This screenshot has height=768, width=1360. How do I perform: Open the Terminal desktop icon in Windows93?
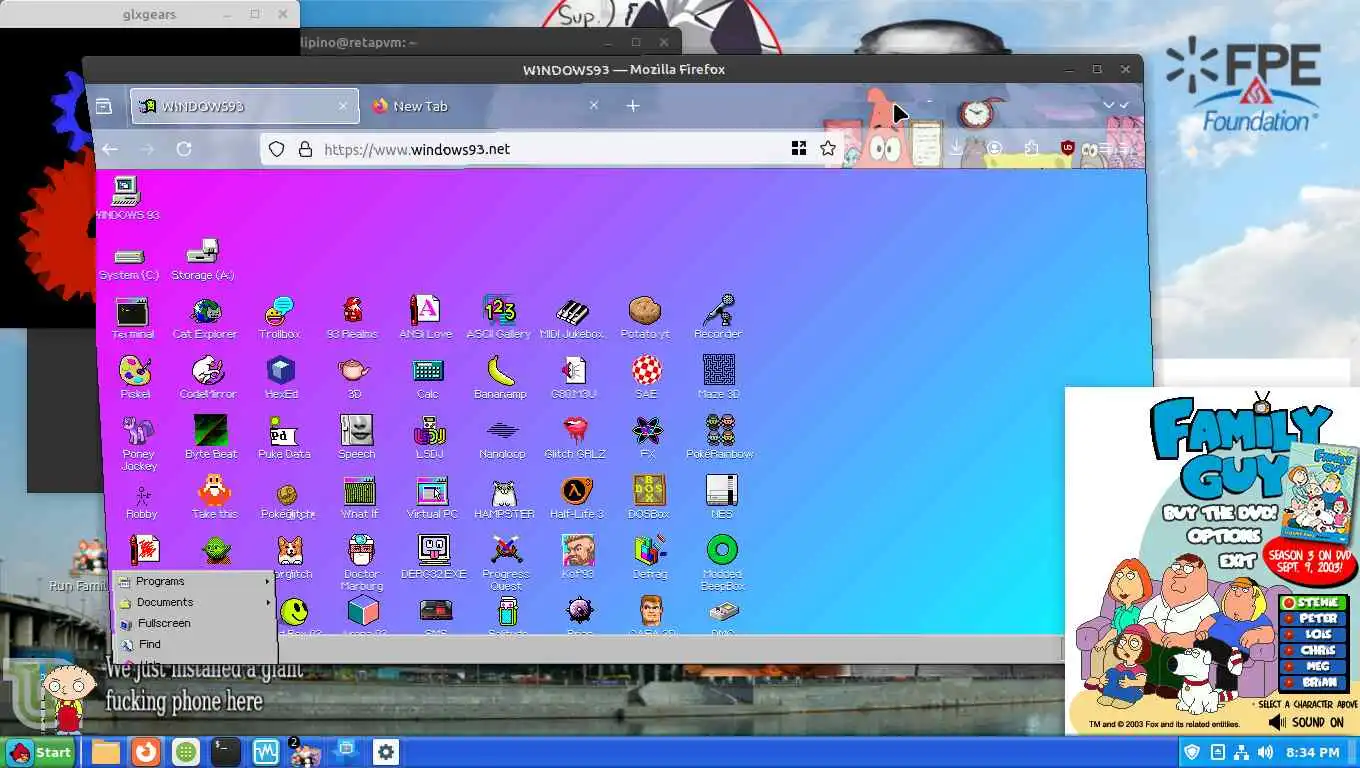pos(133,319)
